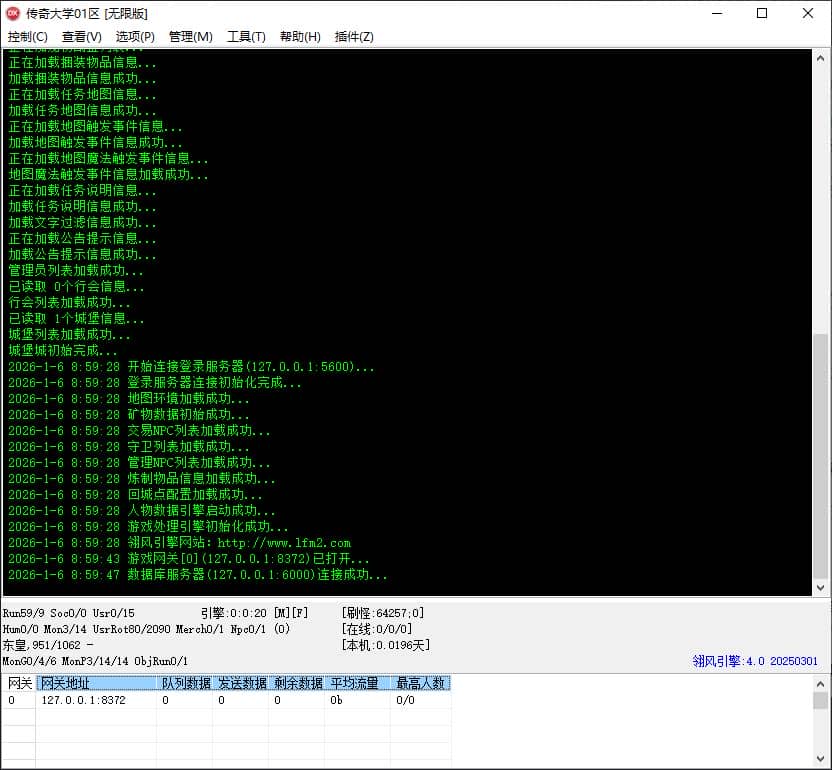Open the 选项(P) menu
832x770 pixels.
click(x=135, y=37)
